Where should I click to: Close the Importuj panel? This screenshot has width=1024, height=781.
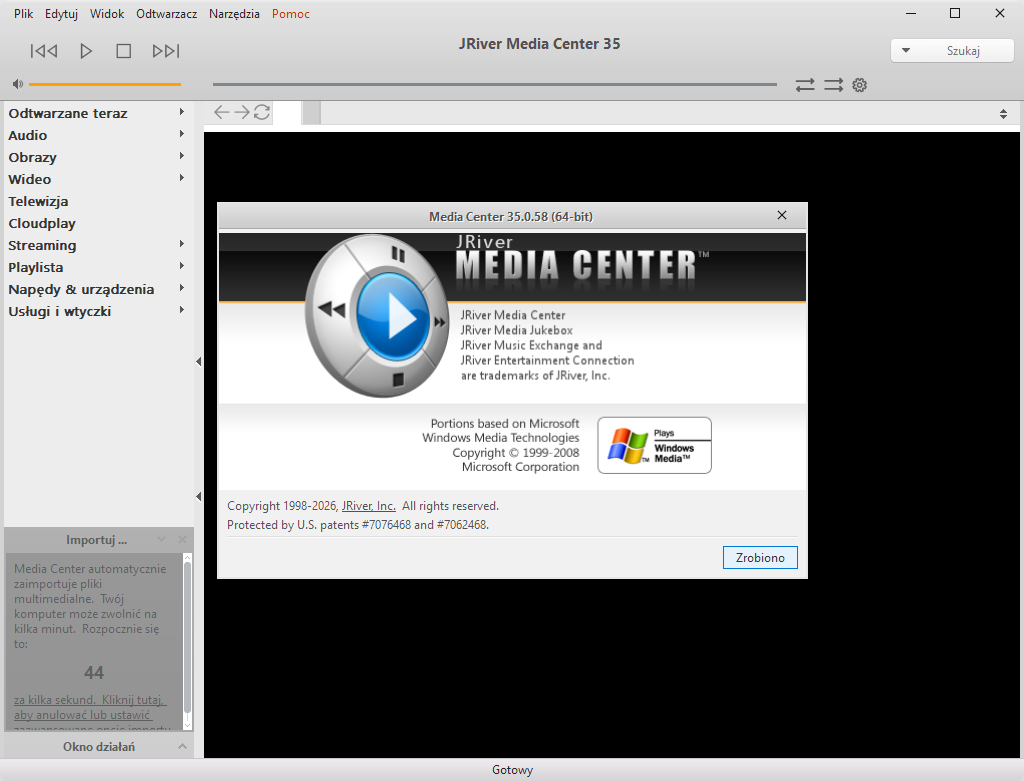tap(182, 539)
